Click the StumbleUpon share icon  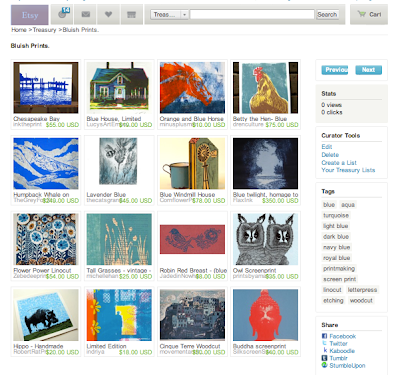324,365
